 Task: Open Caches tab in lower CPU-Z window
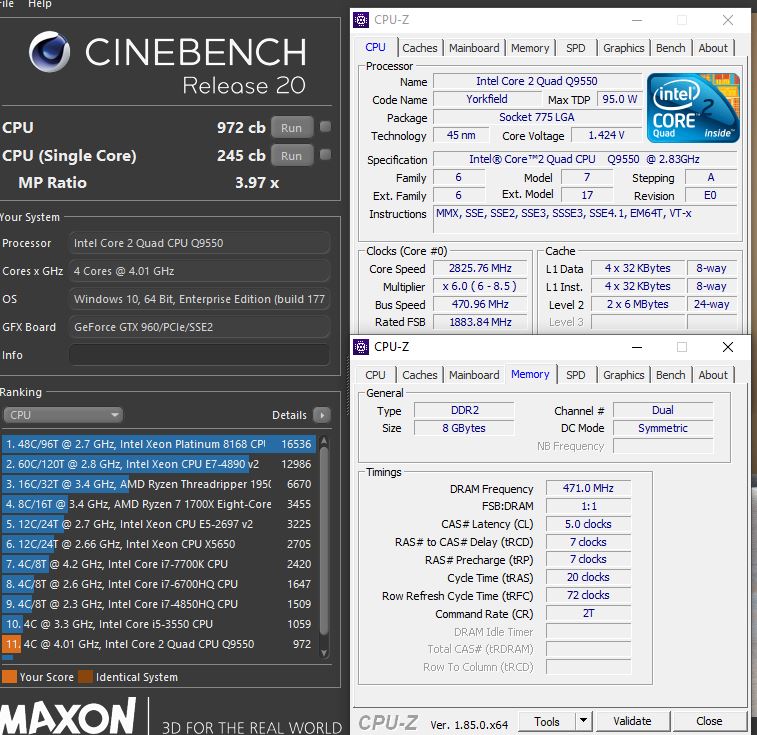pos(420,375)
